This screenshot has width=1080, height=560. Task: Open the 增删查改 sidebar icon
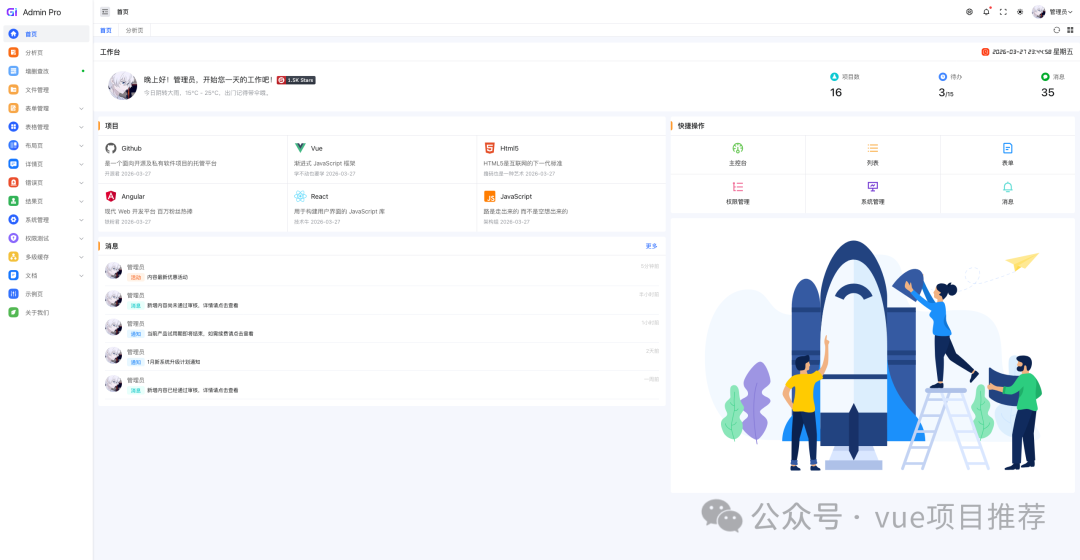pyautogui.click(x=13, y=71)
